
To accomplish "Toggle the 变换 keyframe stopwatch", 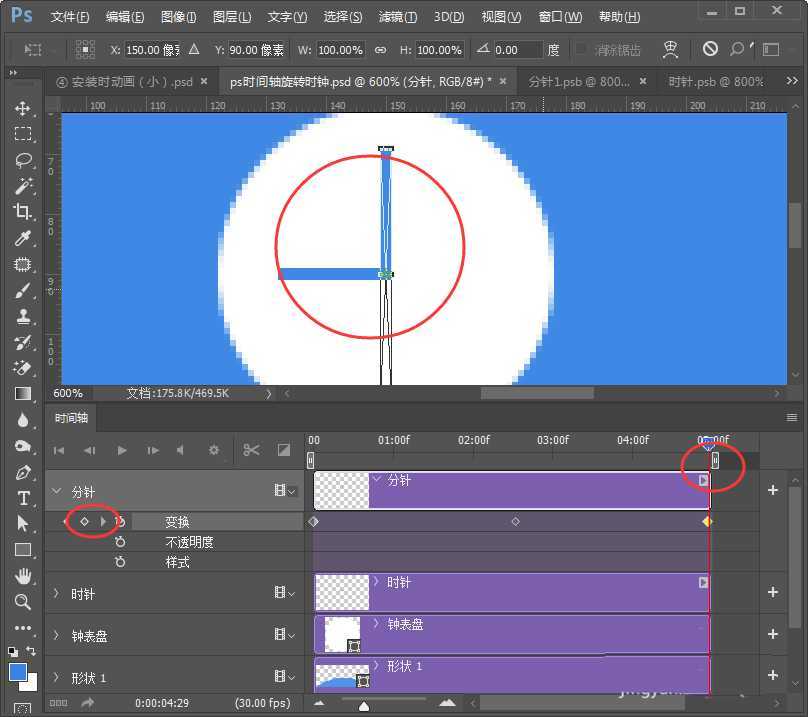I will click(120, 522).
